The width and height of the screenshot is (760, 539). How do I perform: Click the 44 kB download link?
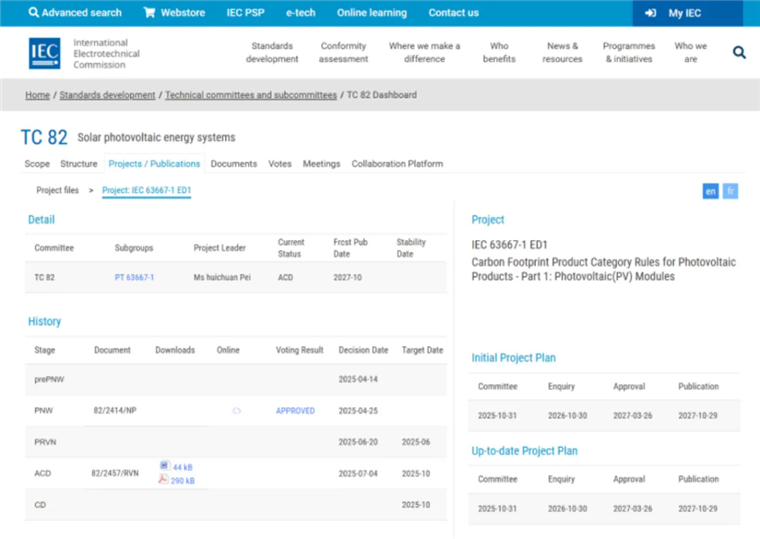click(182, 467)
